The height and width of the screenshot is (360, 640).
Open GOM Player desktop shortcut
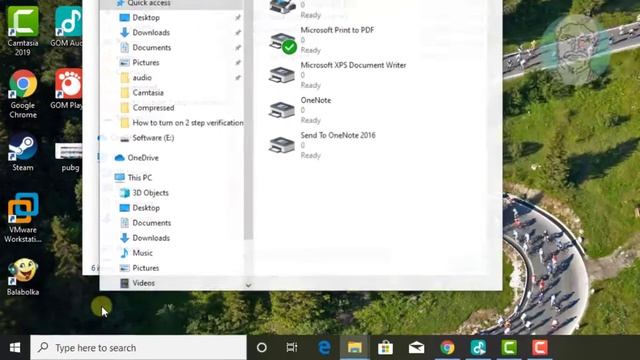point(68,89)
